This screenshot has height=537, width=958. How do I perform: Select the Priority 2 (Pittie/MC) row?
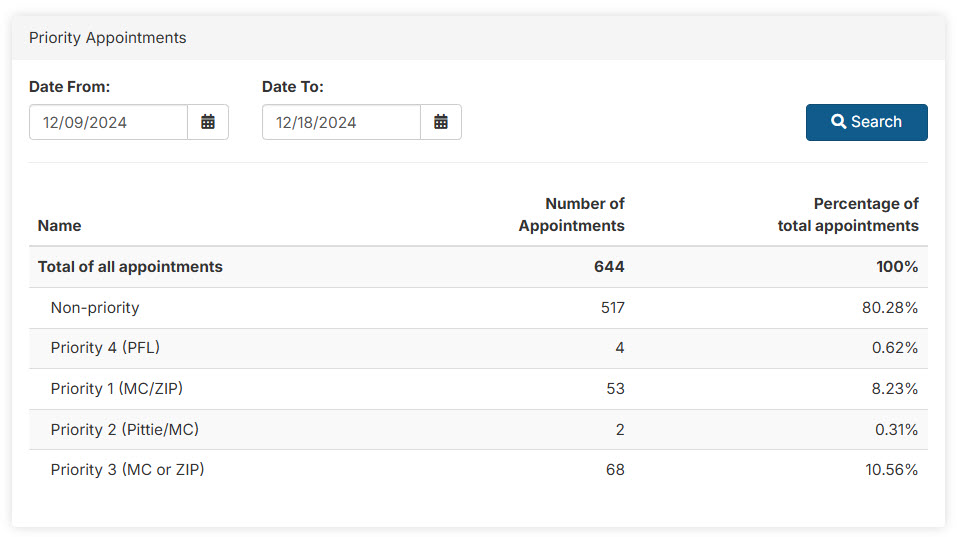125,430
